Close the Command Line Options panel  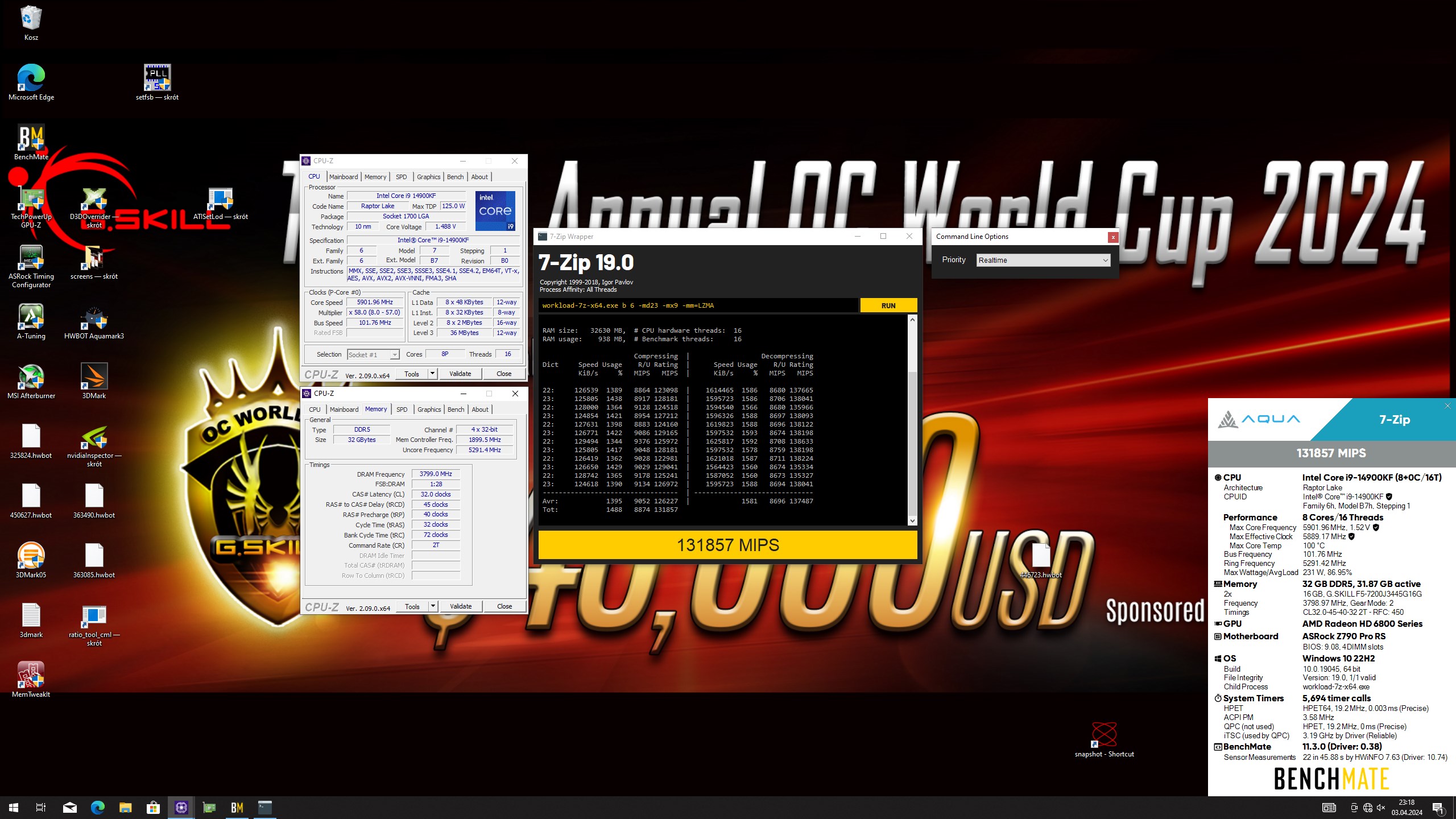[x=1113, y=237]
